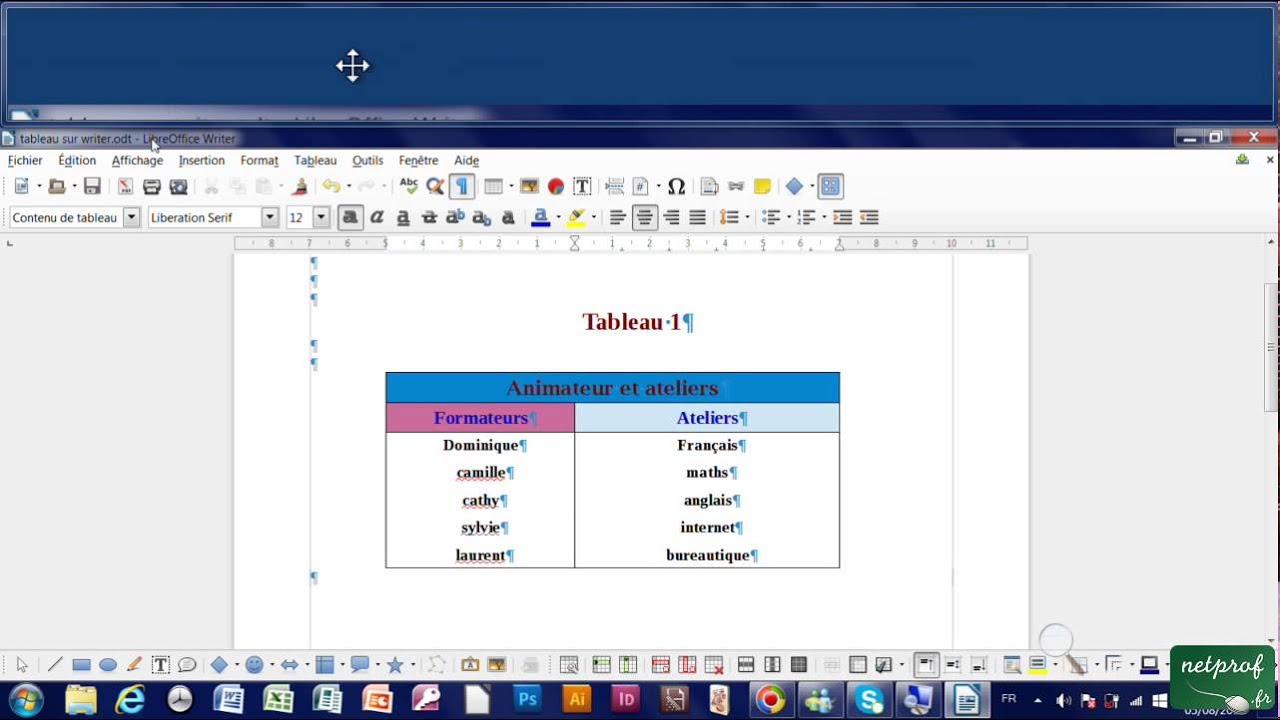Toggle italic formatting
The image size is (1280, 720).
point(377,217)
